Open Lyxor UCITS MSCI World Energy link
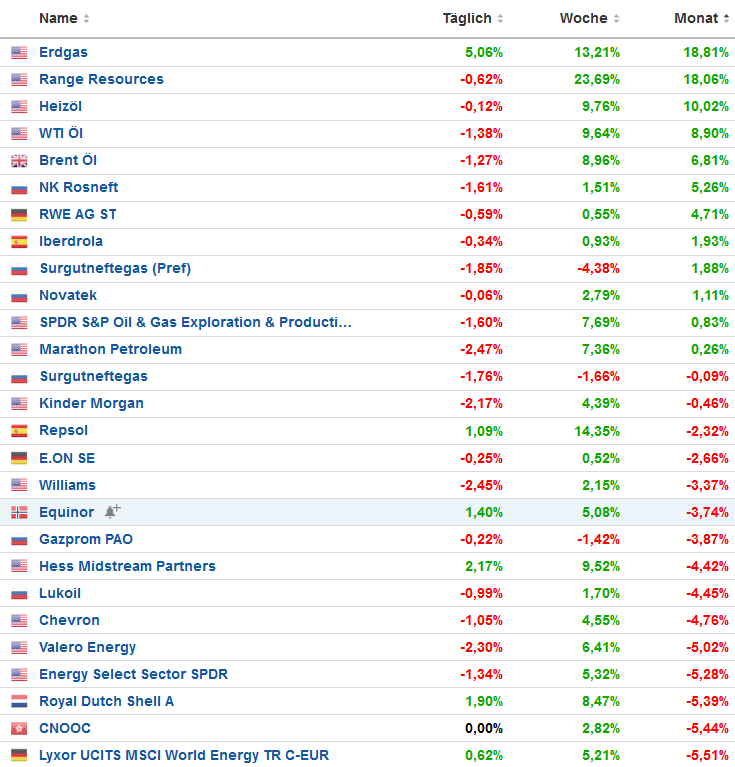 click(x=184, y=755)
